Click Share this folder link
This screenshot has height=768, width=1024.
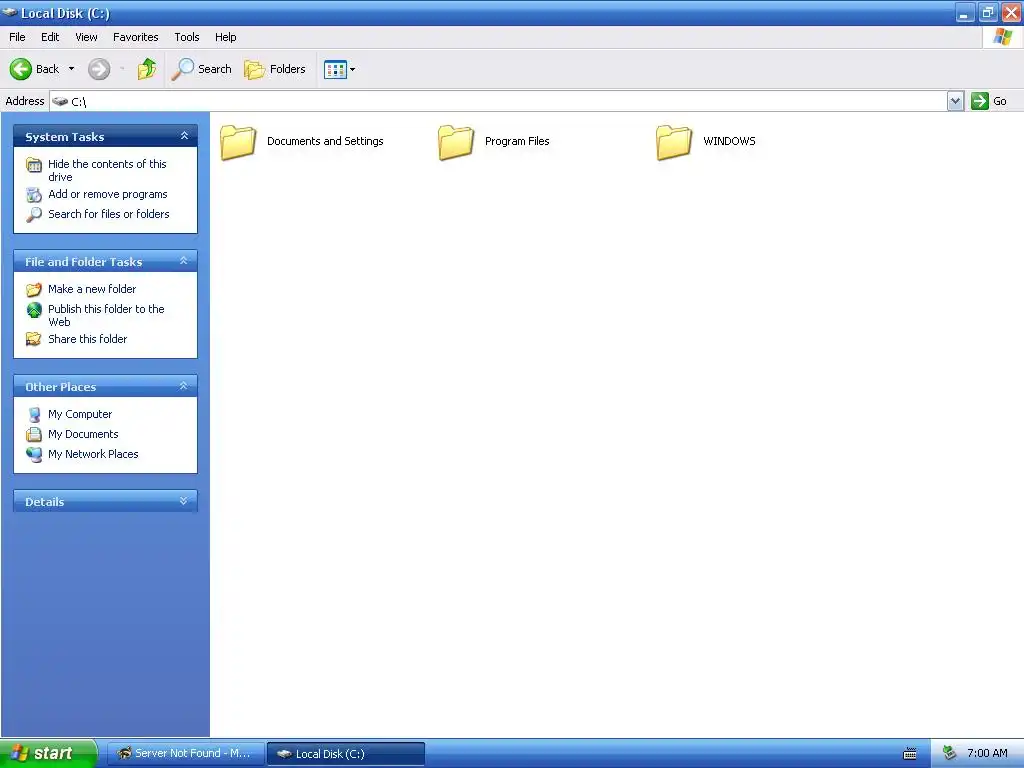click(x=88, y=339)
